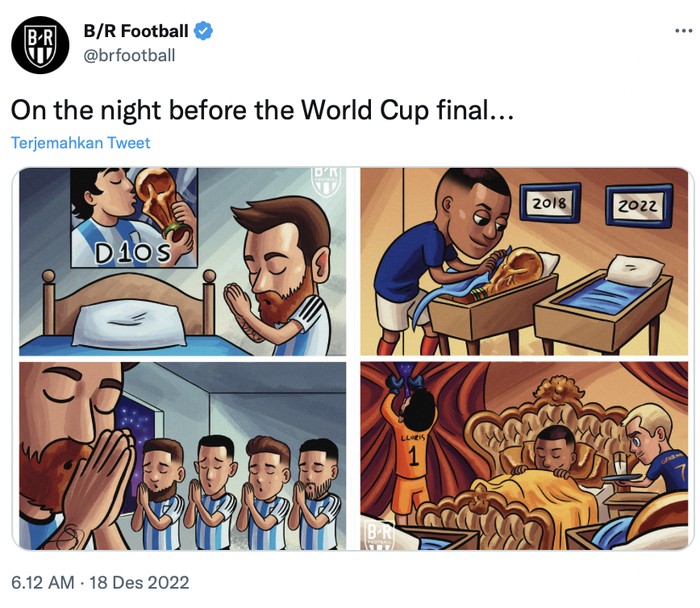Click the 2018 wall frame
The height and width of the screenshot is (608, 700).
pos(550,203)
